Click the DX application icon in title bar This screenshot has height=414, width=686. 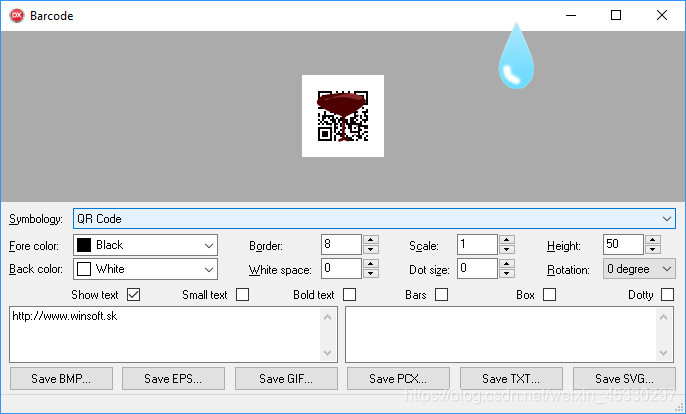pyautogui.click(x=17, y=16)
